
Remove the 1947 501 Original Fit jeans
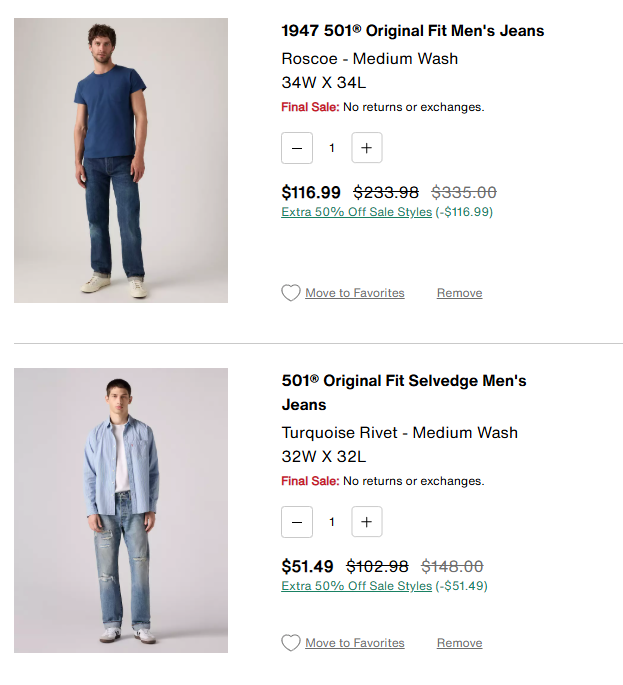pos(459,293)
